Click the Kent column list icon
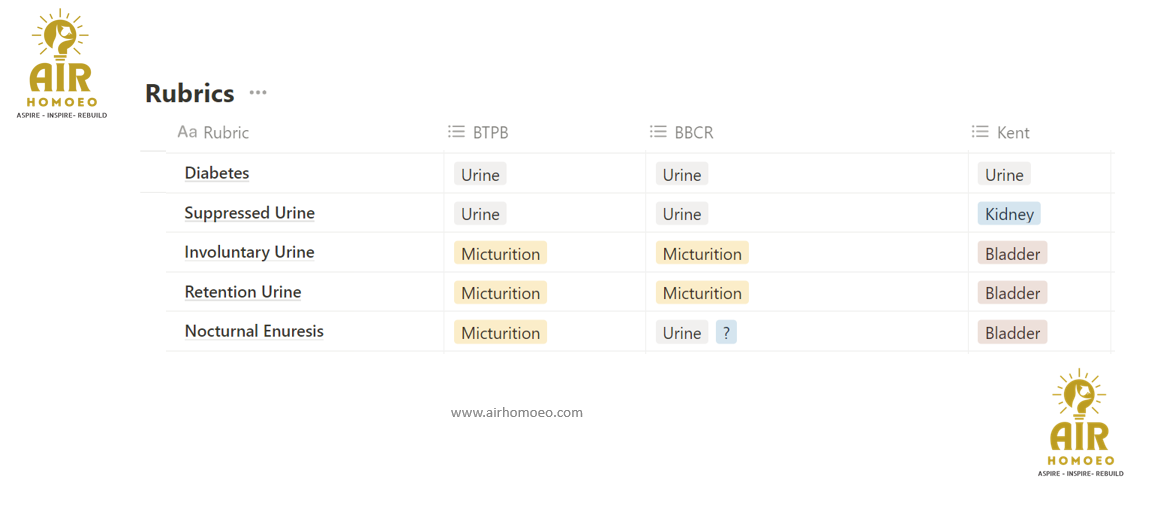 (980, 132)
